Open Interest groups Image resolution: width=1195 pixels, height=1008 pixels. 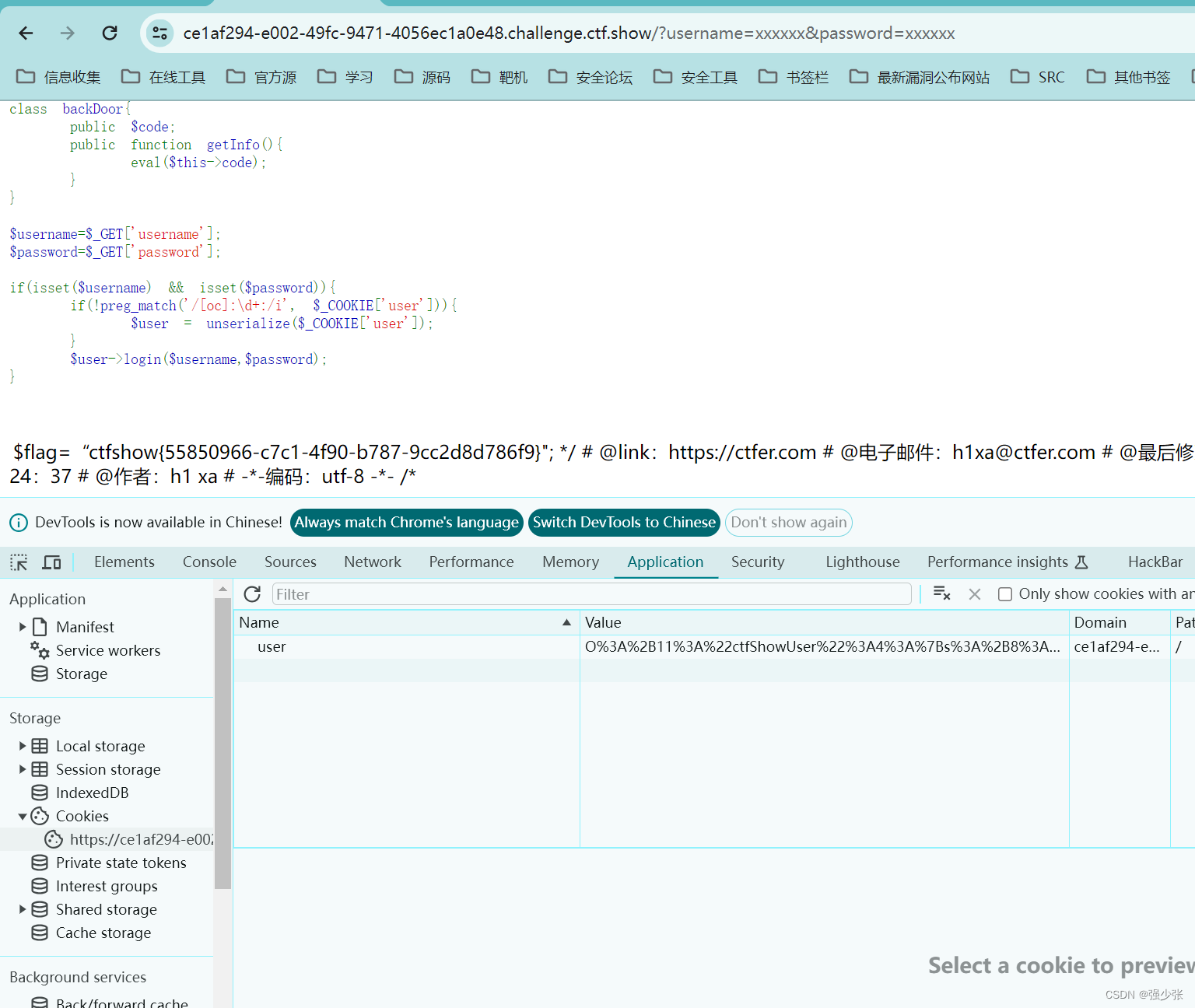(106, 886)
